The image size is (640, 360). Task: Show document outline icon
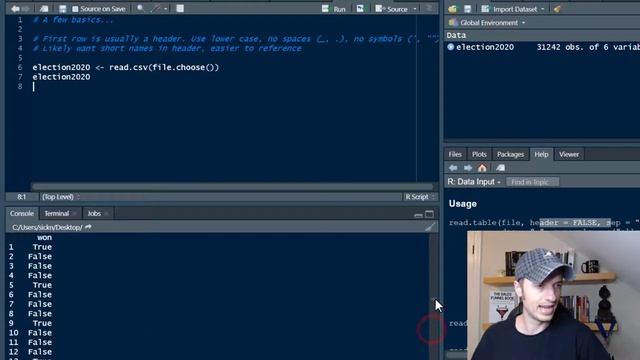pyautogui.click(x=429, y=9)
